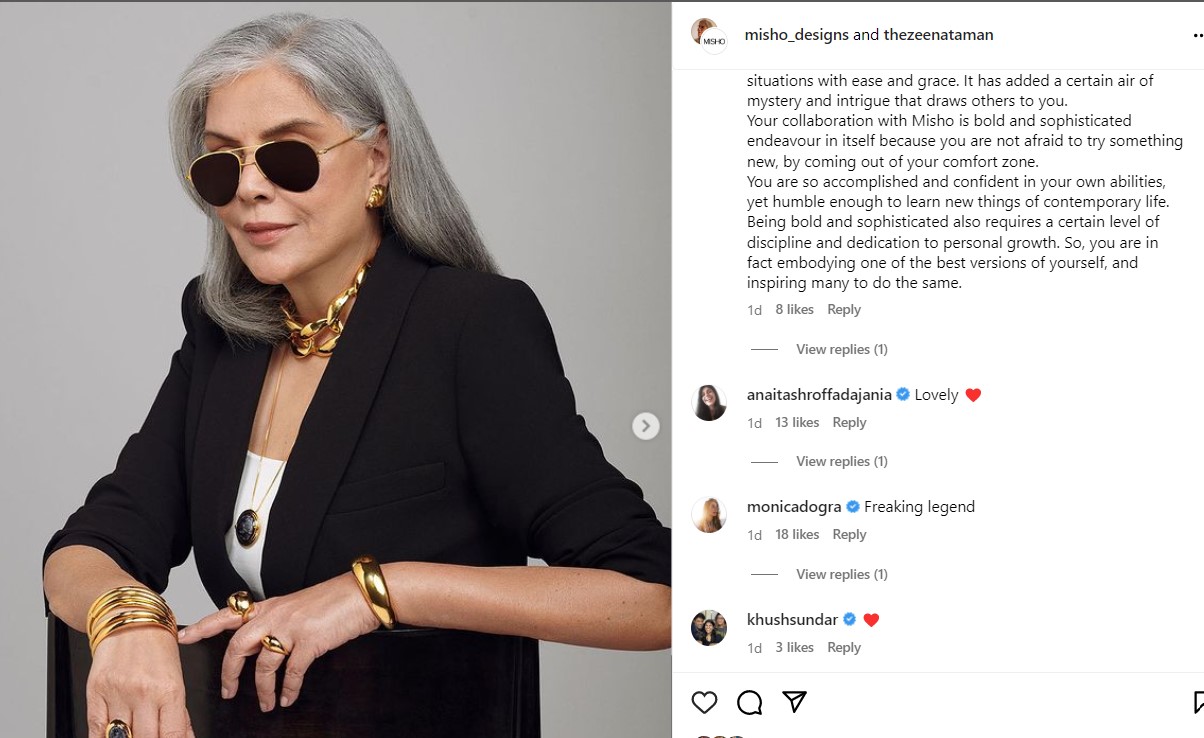Screen dimensions: 1204x738
Task: Show 13 likes on anaitashroffadajania comment
Action: pos(797,423)
